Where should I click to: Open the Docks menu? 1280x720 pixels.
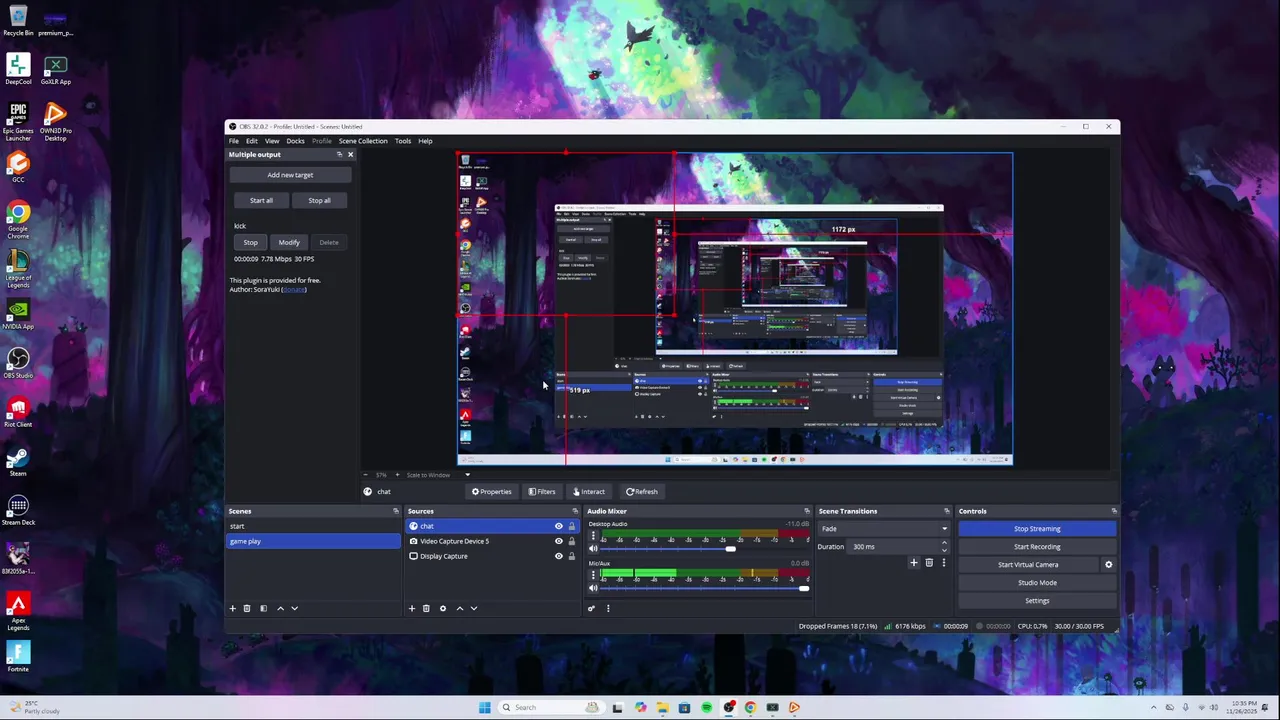pos(295,141)
